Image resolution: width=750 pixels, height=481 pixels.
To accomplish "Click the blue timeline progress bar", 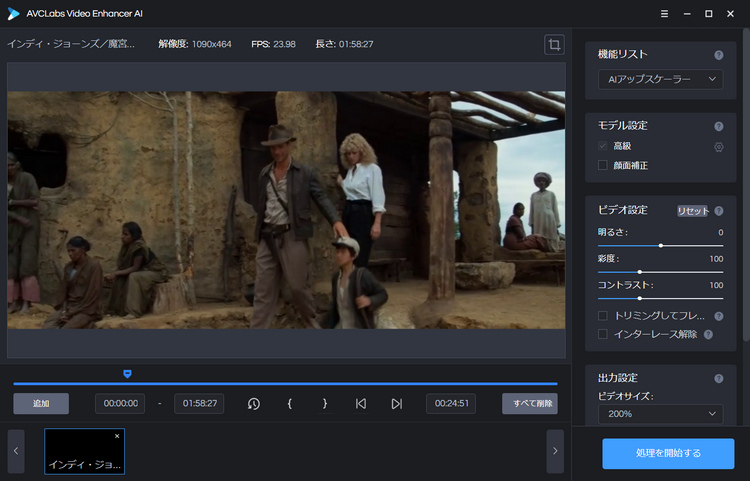I will coord(285,383).
